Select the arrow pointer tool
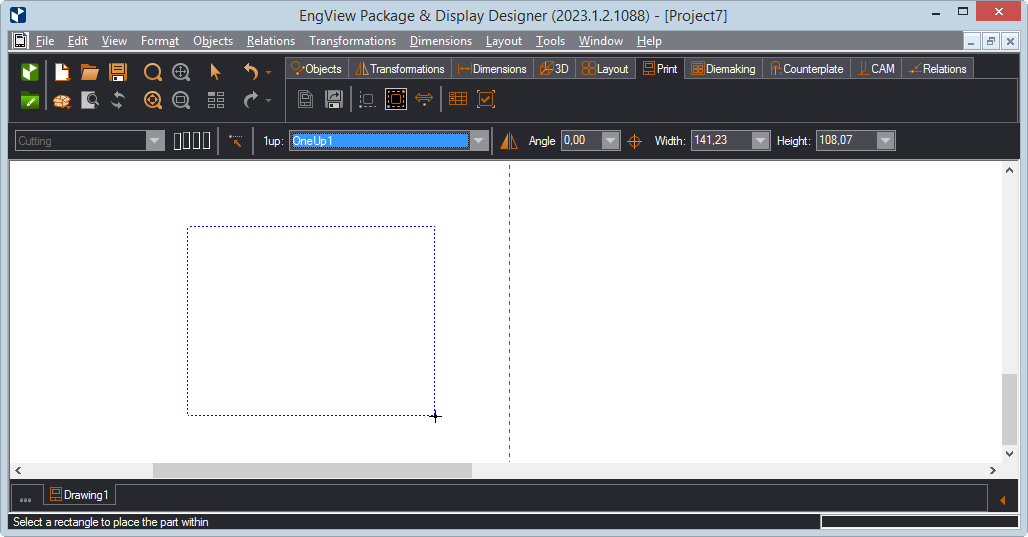 [x=215, y=71]
